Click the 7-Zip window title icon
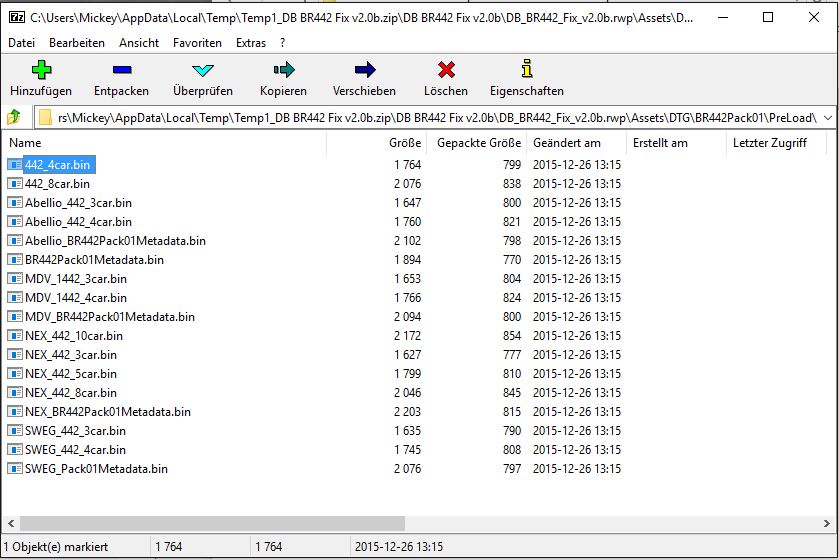 click(17, 18)
